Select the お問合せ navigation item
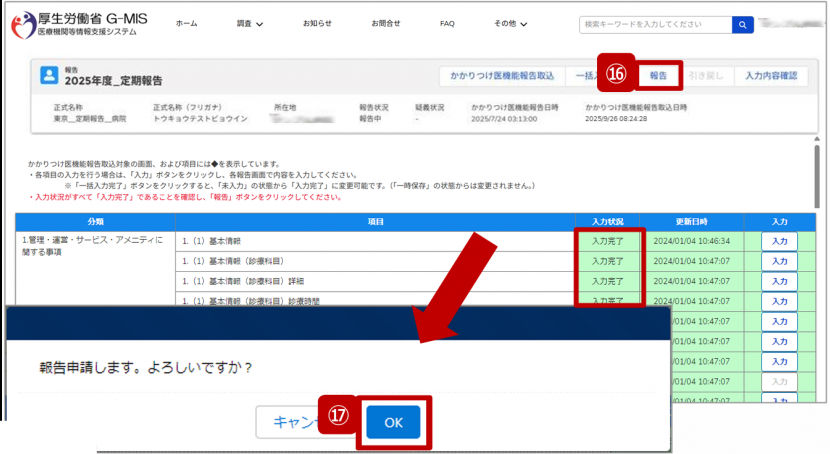830x454 pixels. coord(385,23)
